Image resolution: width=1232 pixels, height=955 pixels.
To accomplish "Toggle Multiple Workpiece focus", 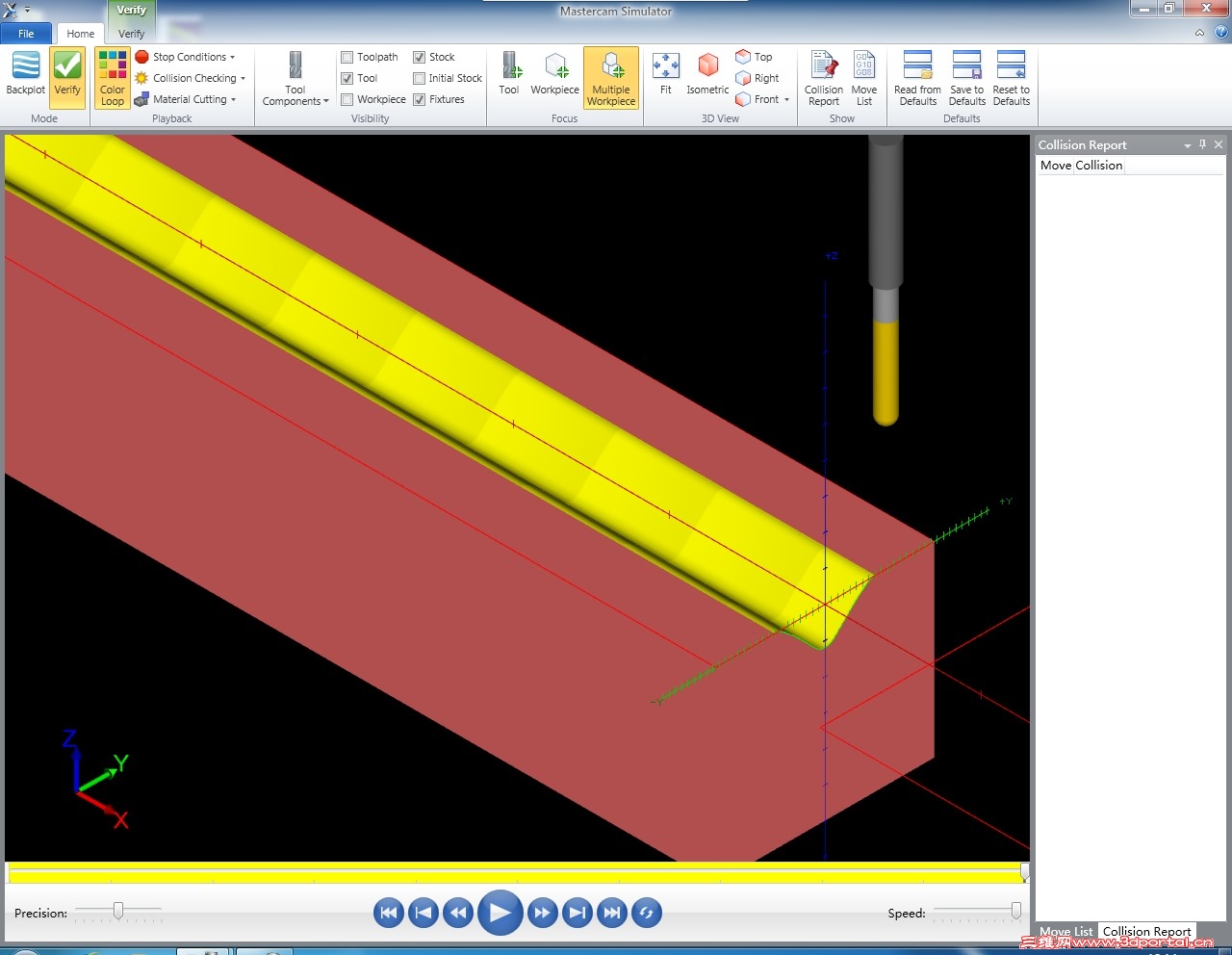I will [611, 78].
